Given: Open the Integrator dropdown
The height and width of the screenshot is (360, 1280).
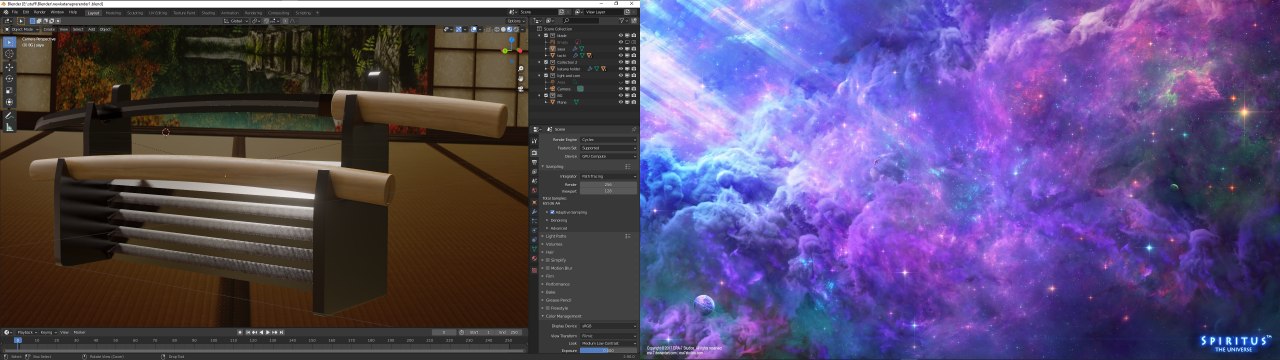Looking at the screenshot, I should pos(608,176).
